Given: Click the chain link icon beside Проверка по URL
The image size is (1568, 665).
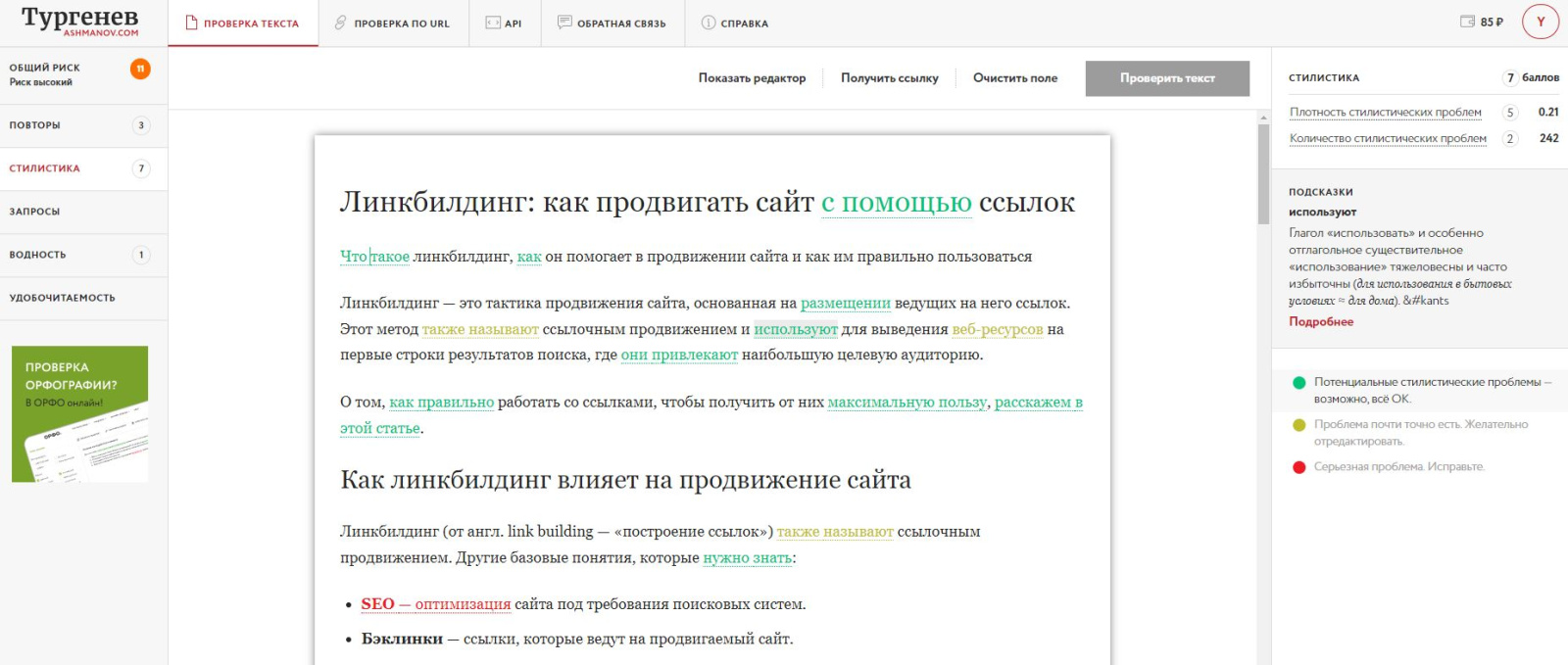Looking at the screenshot, I should pyautogui.click(x=341, y=23).
